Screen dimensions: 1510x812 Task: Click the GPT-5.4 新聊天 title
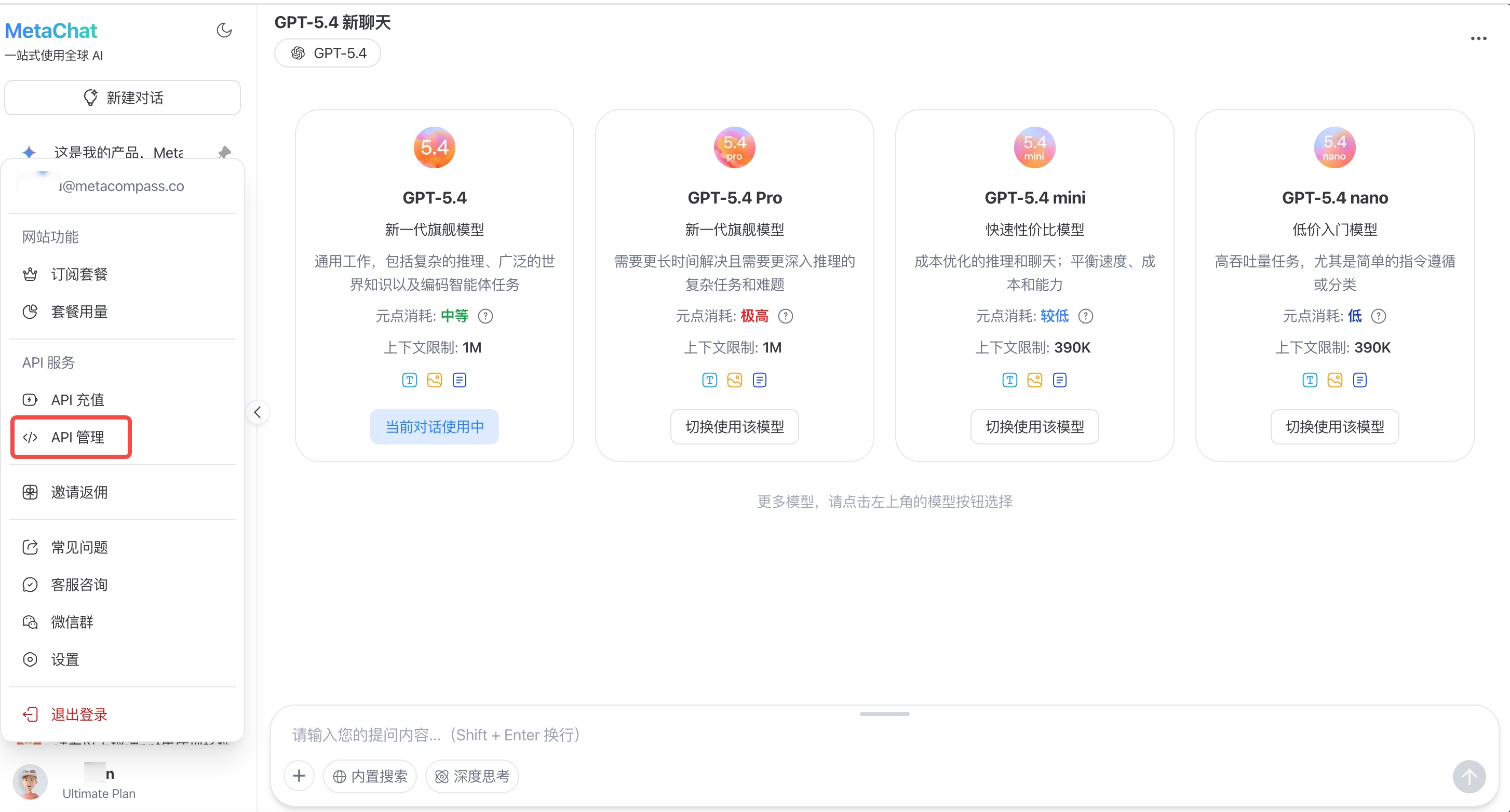point(332,22)
